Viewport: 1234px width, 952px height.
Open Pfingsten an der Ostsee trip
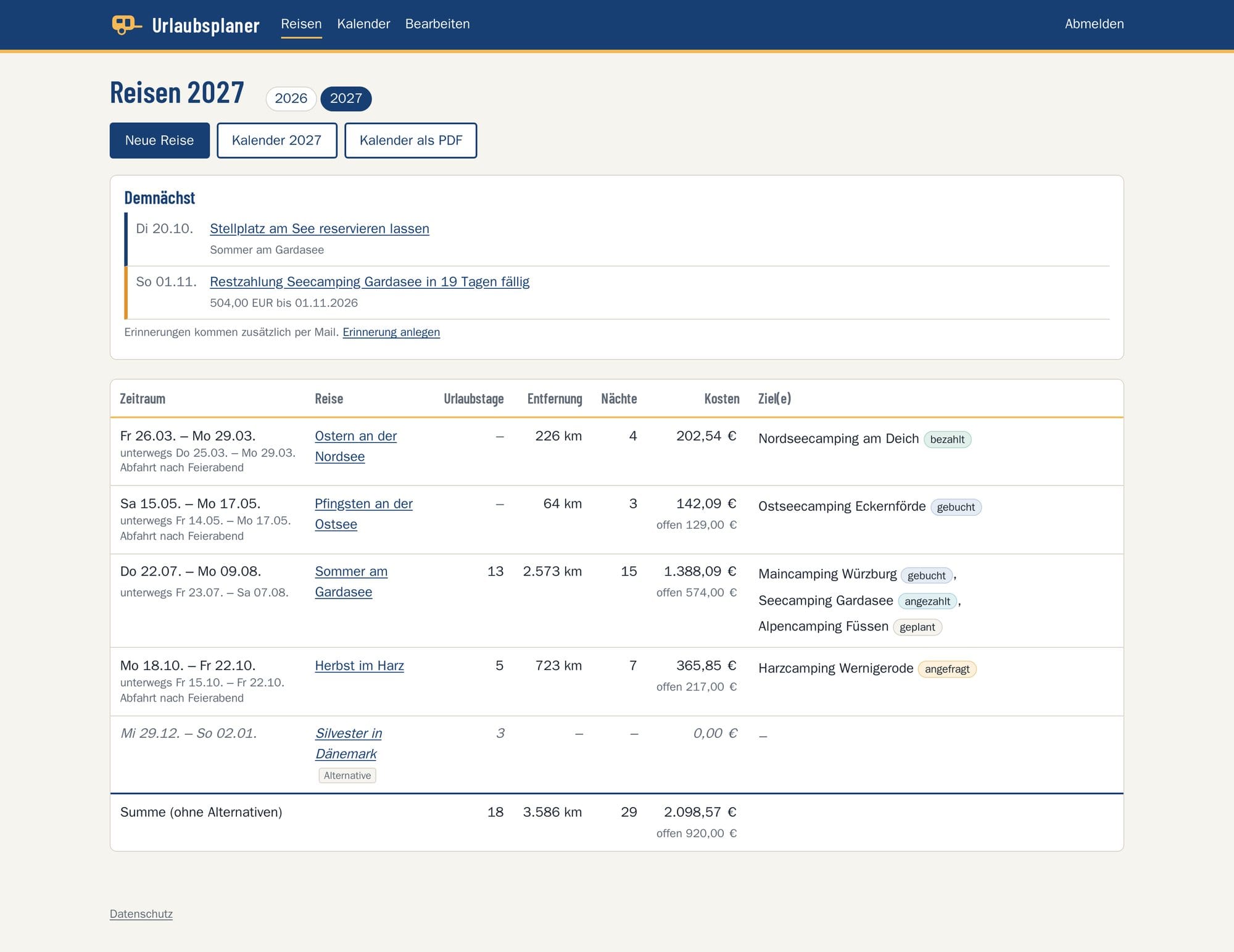click(x=363, y=514)
